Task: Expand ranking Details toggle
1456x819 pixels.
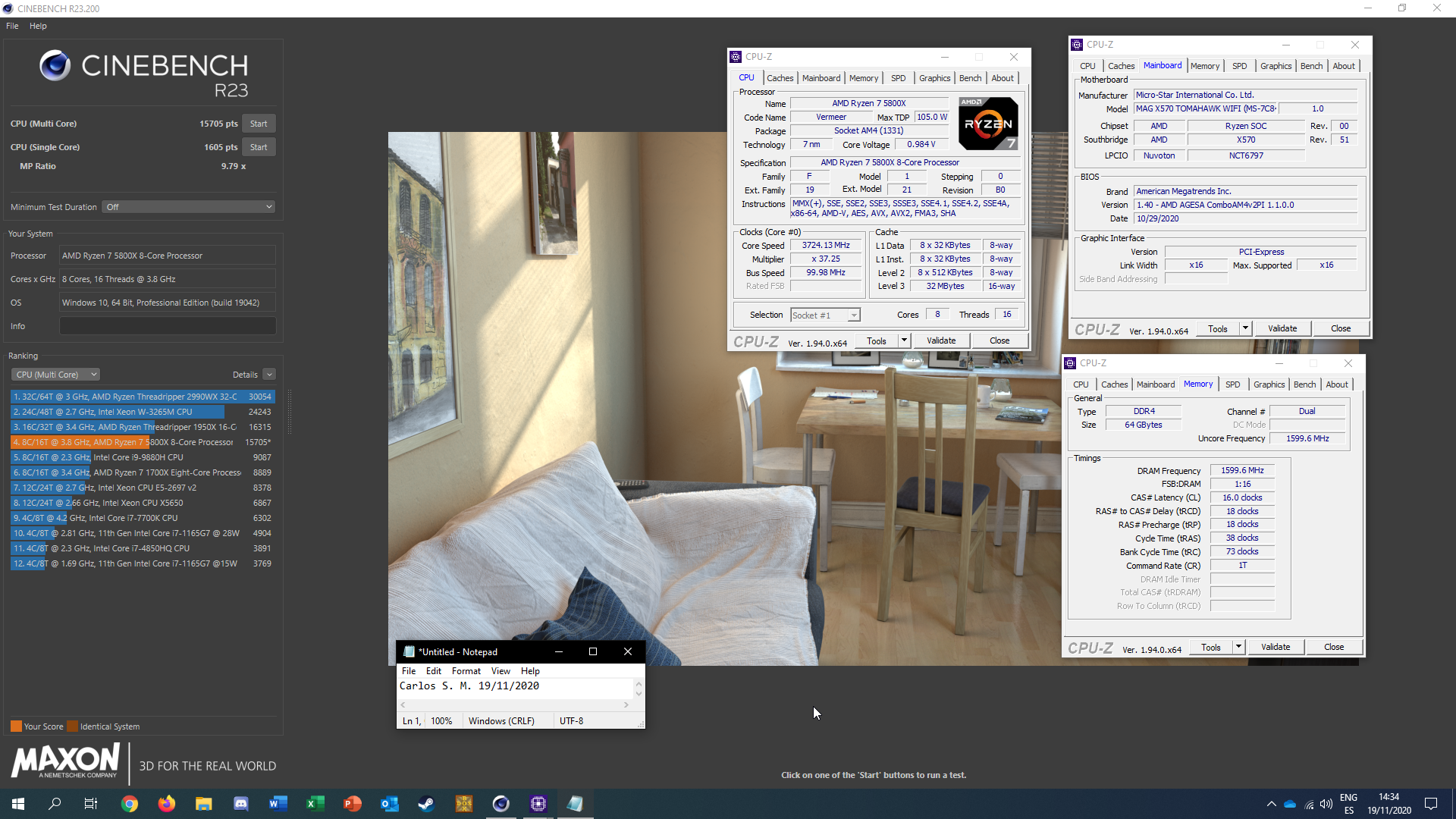Action: 269,375
